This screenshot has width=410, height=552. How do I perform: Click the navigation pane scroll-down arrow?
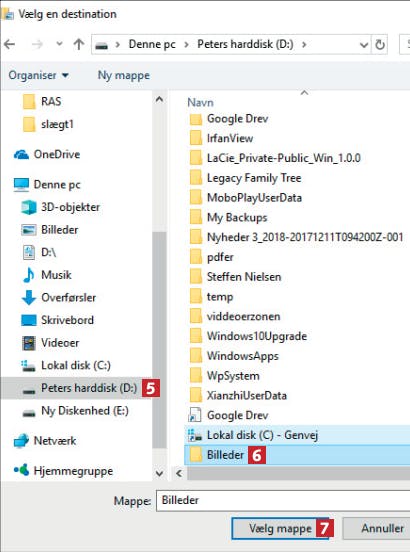click(159, 473)
